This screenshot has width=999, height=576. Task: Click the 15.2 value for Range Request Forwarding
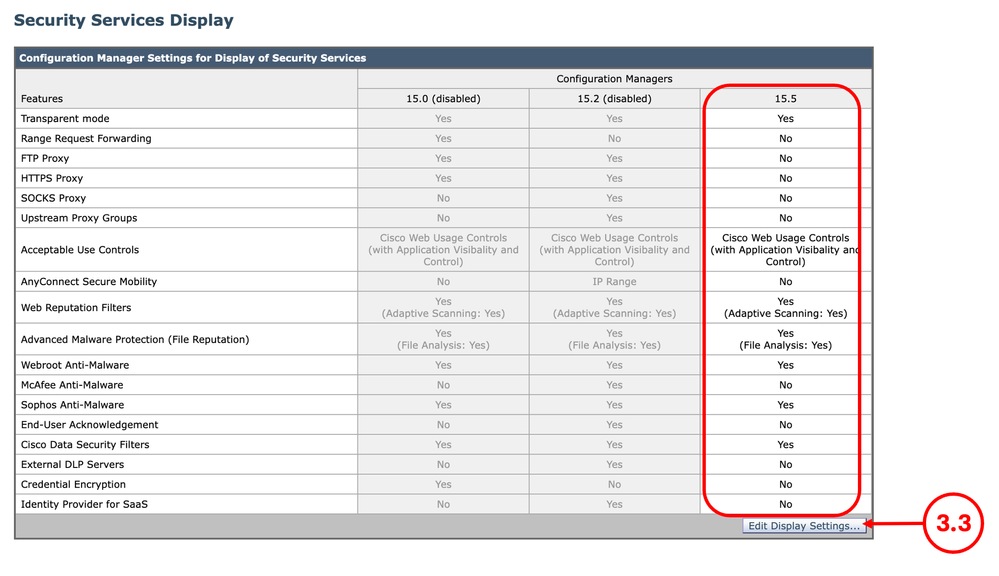coord(614,138)
